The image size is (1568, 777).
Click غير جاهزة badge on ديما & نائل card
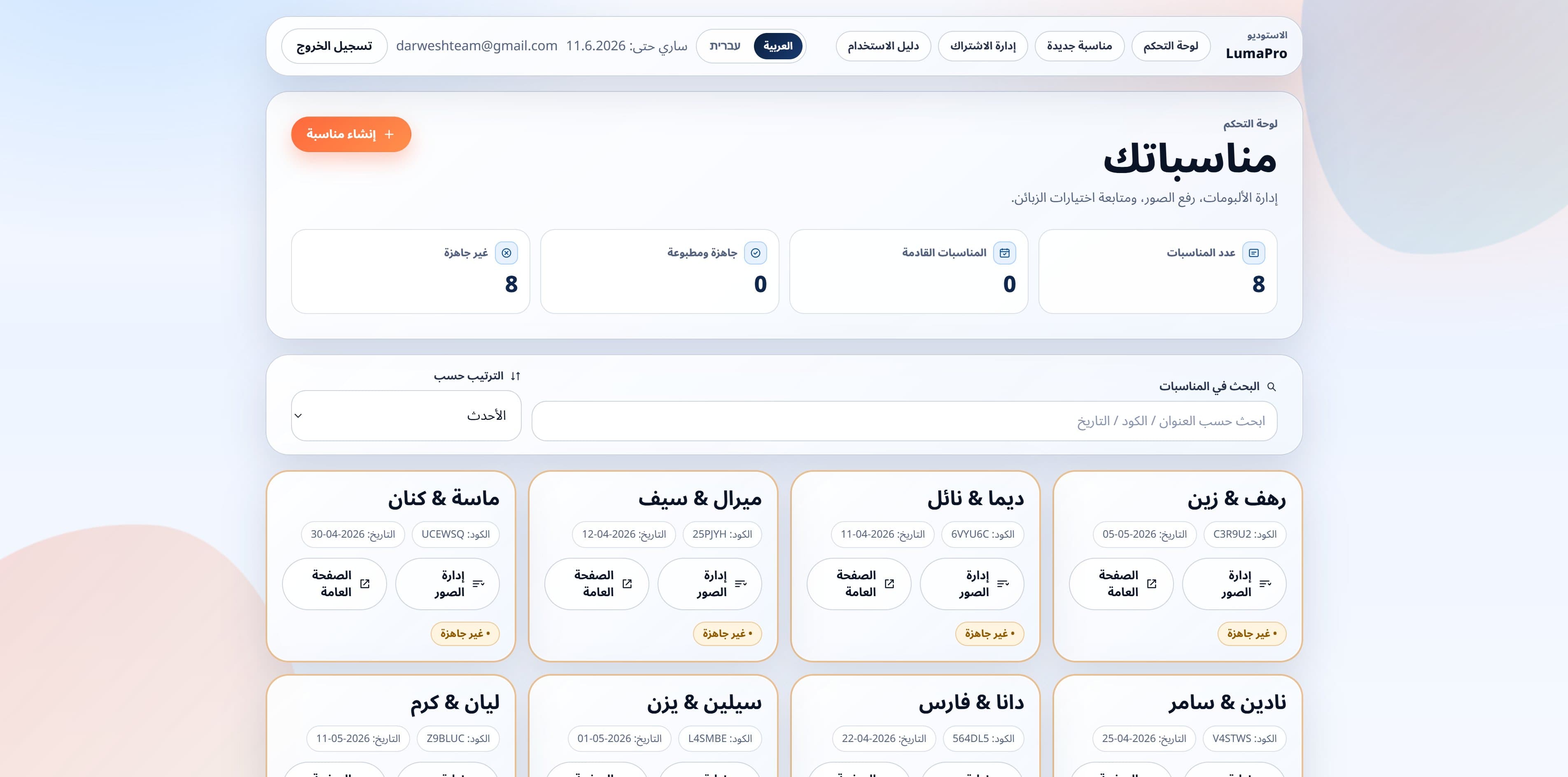[x=989, y=633]
